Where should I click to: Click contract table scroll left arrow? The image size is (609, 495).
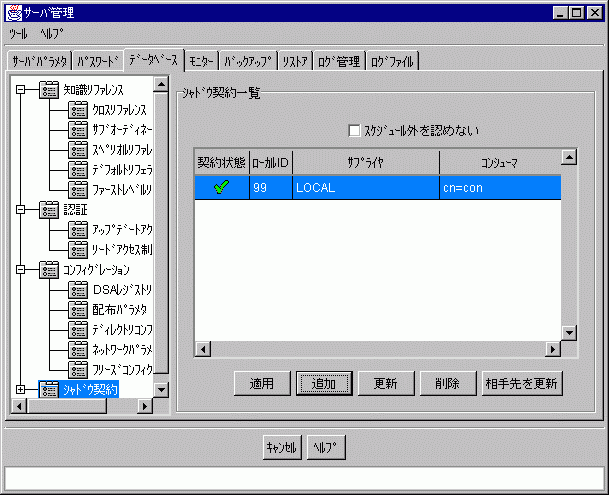click(203, 349)
